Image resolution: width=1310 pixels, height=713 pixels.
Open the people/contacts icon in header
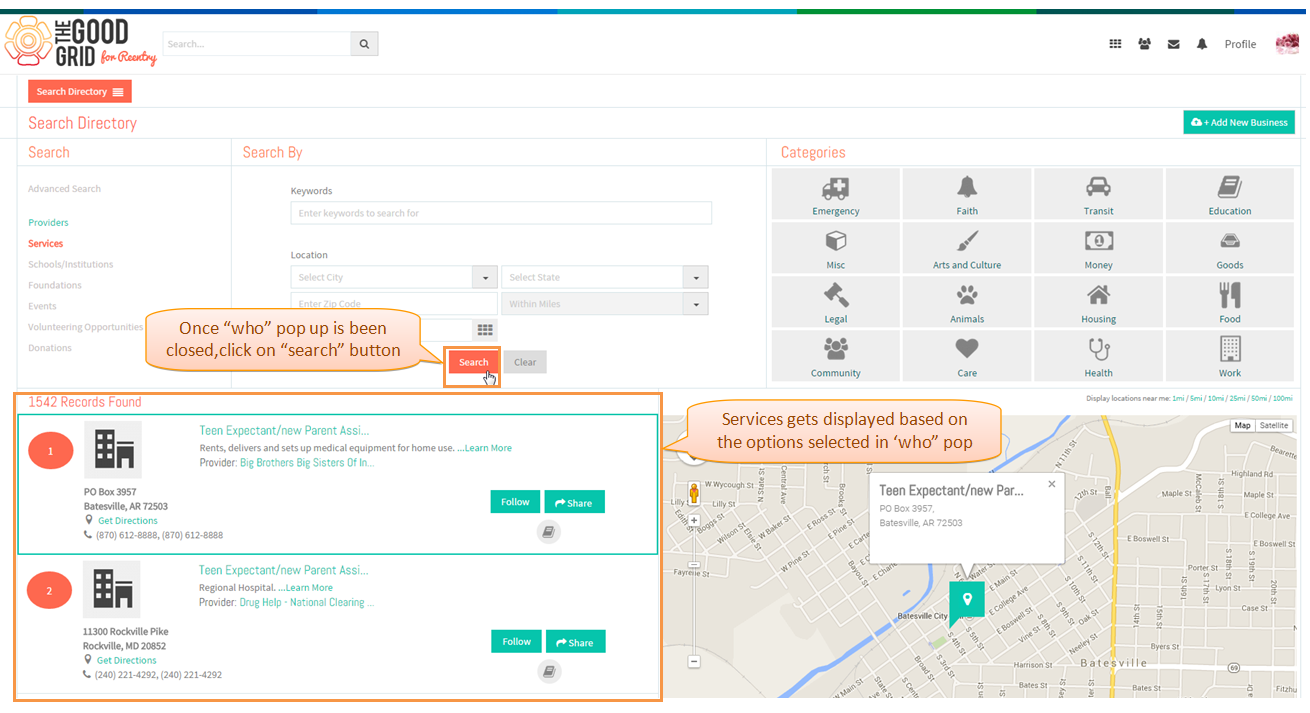pyautogui.click(x=1144, y=44)
